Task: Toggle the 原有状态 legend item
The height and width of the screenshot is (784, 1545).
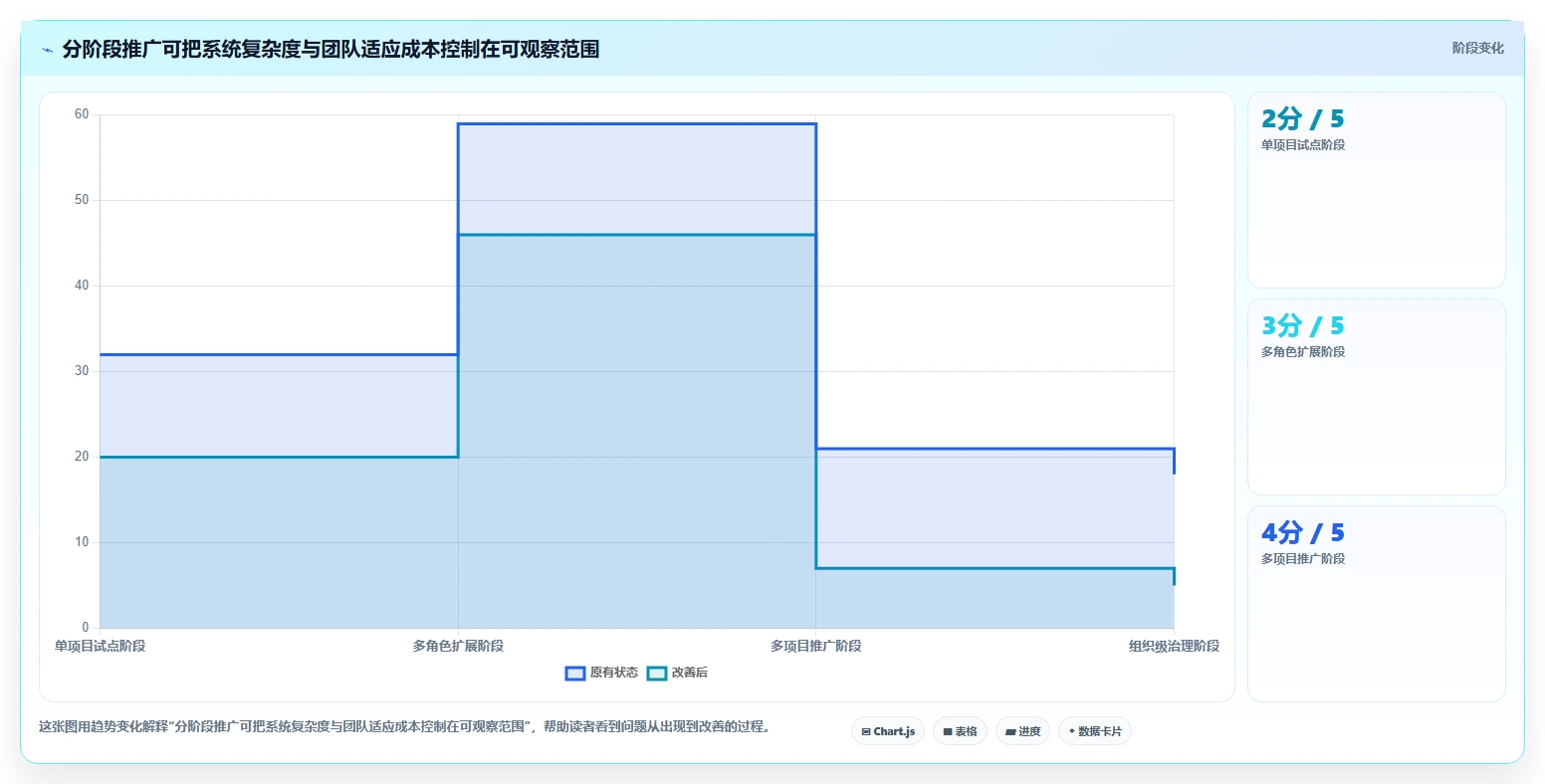Action: point(601,673)
